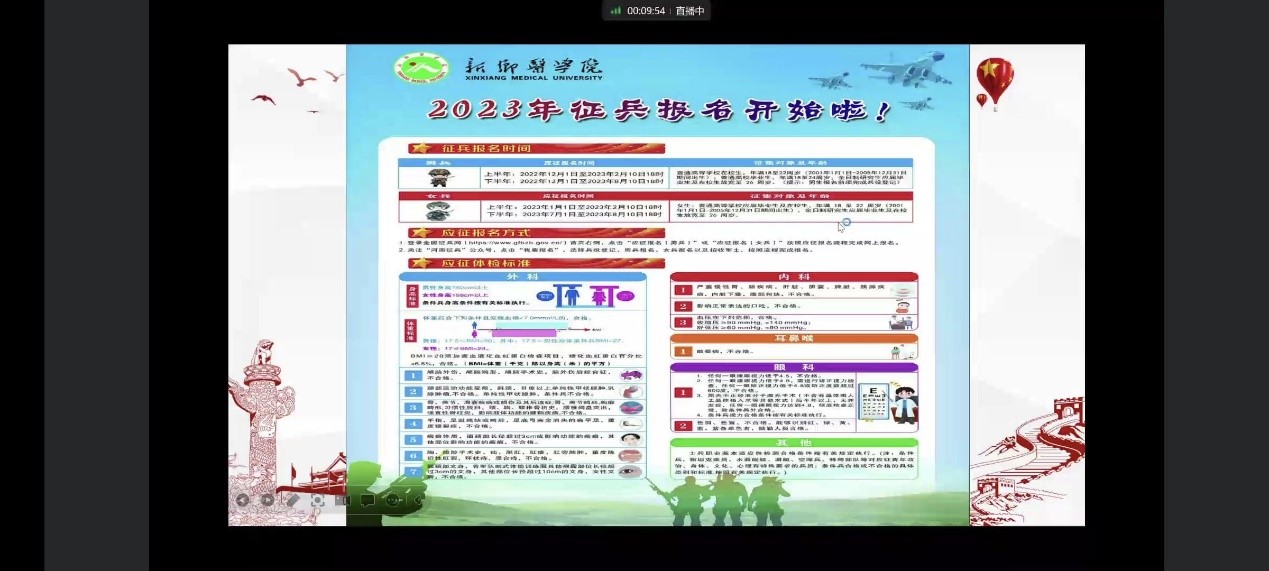
Task: Click the focus/zoom frame icon
Action: (x=317, y=500)
